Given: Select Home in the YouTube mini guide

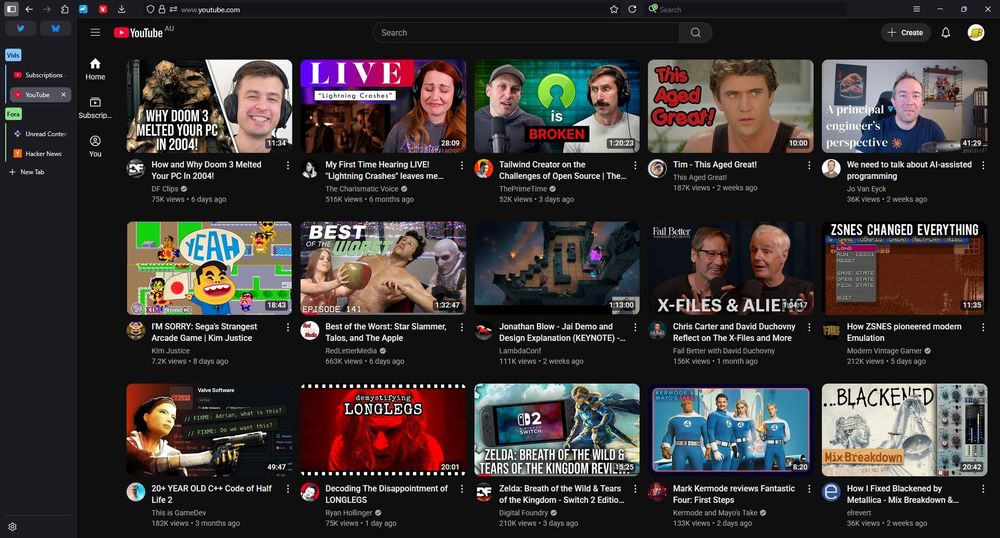Looking at the screenshot, I should [x=95, y=69].
